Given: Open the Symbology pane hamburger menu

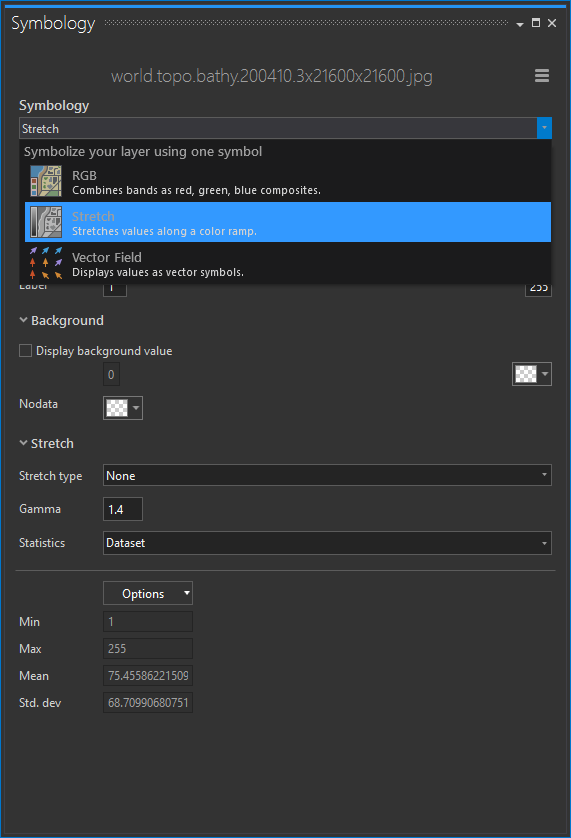Looking at the screenshot, I should click(x=542, y=75).
